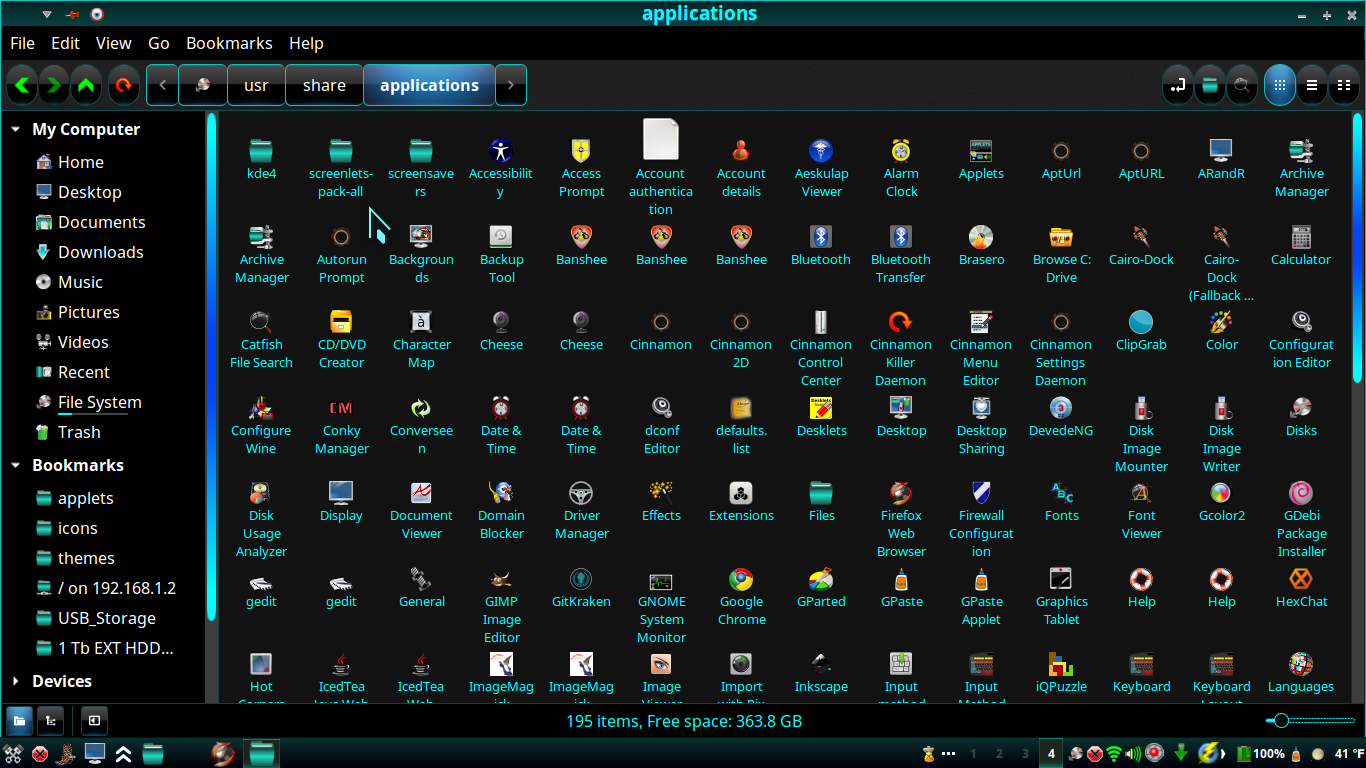Show places in sidebar

click(19, 720)
